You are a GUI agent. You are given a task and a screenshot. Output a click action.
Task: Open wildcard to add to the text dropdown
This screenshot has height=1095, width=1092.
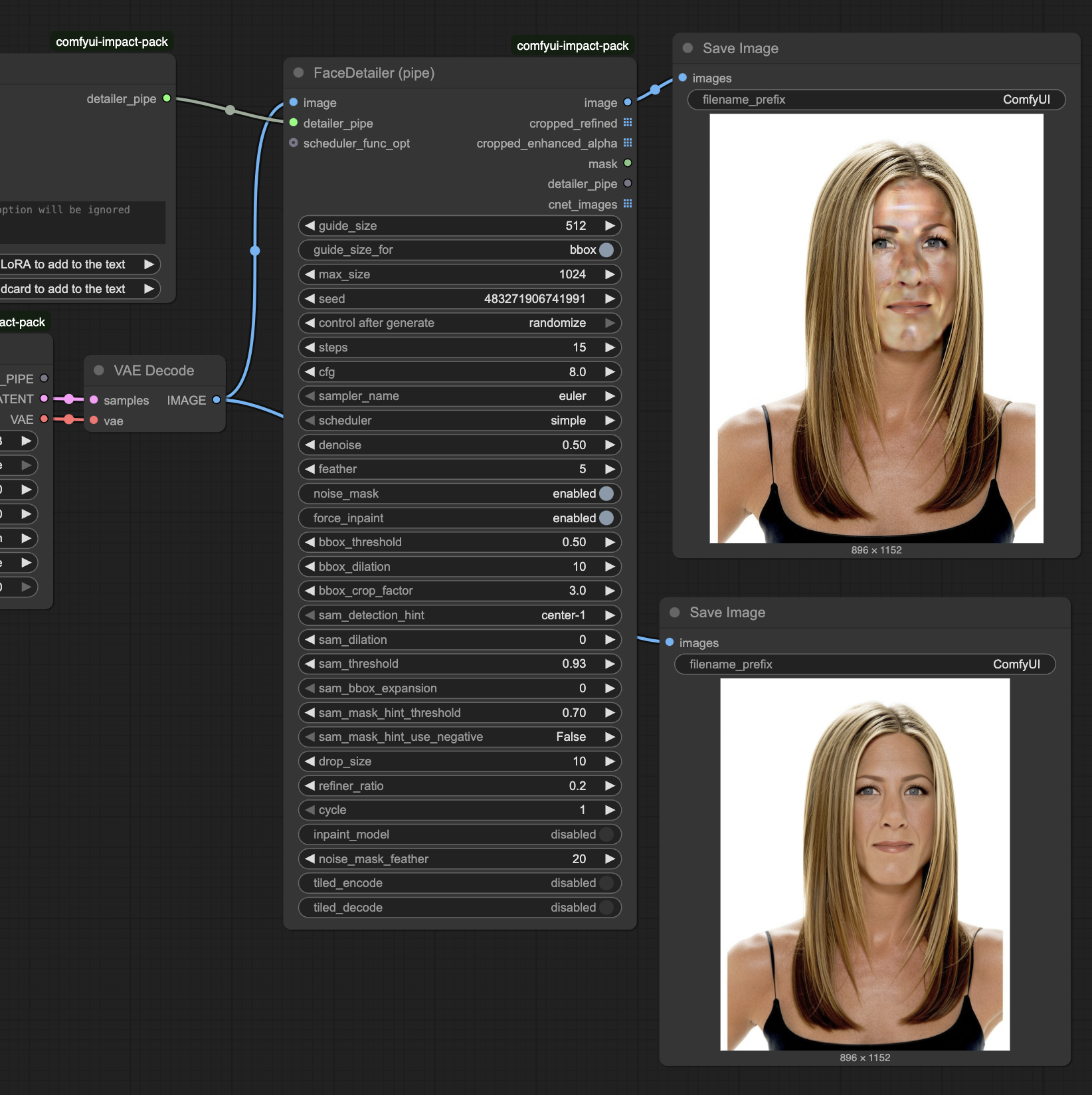click(x=80, y=288)
